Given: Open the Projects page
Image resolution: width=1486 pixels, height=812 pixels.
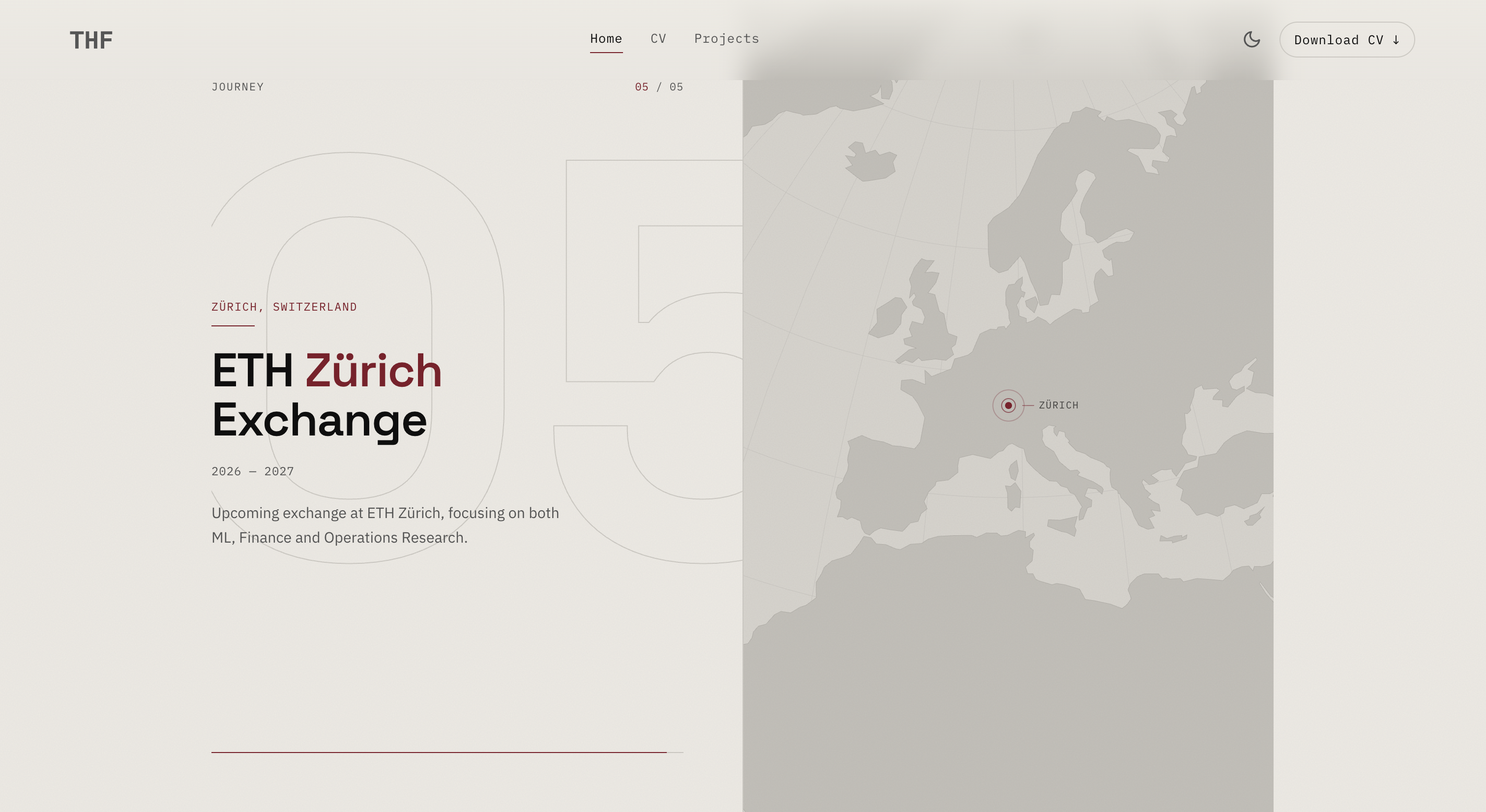Looking at the screenshot, I should coord(726,39).
